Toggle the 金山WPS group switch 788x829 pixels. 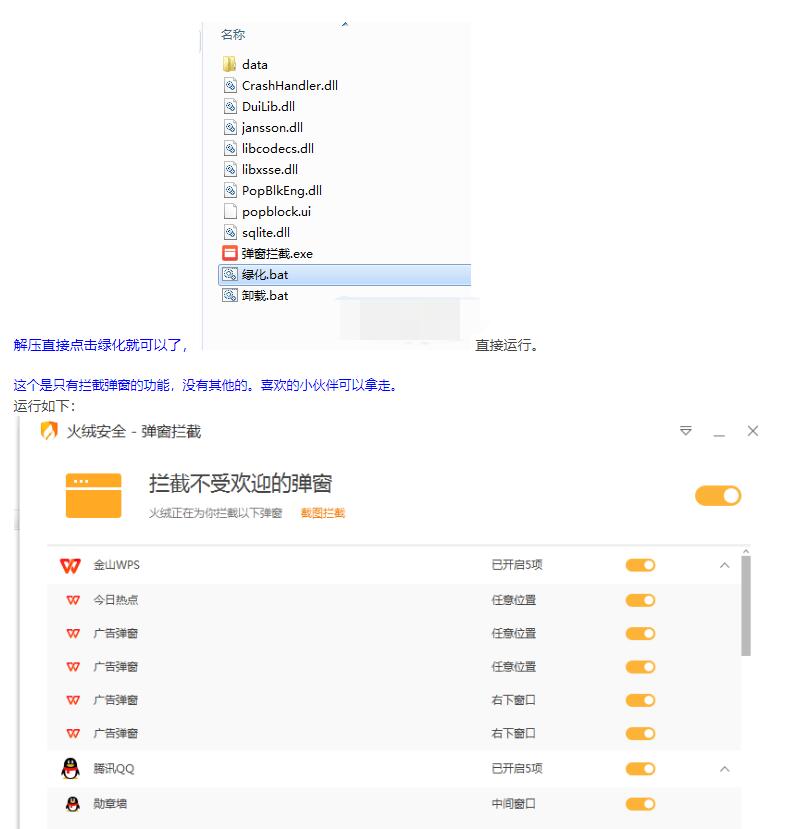640,565
